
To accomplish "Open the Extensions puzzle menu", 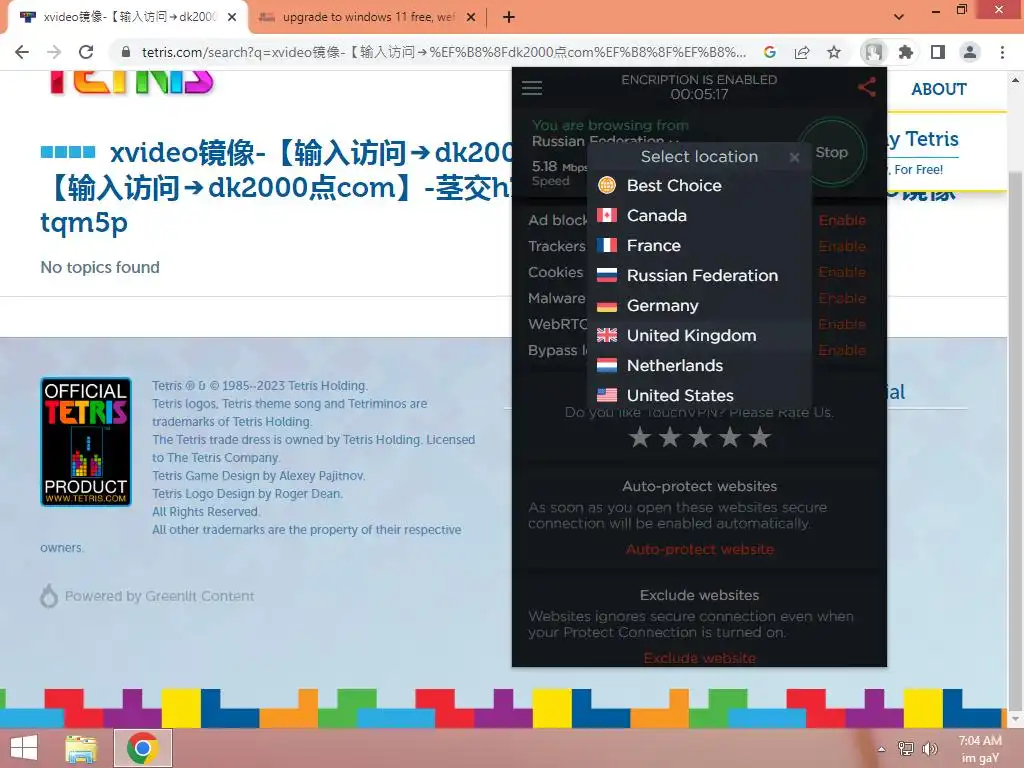I will [906, 52].
